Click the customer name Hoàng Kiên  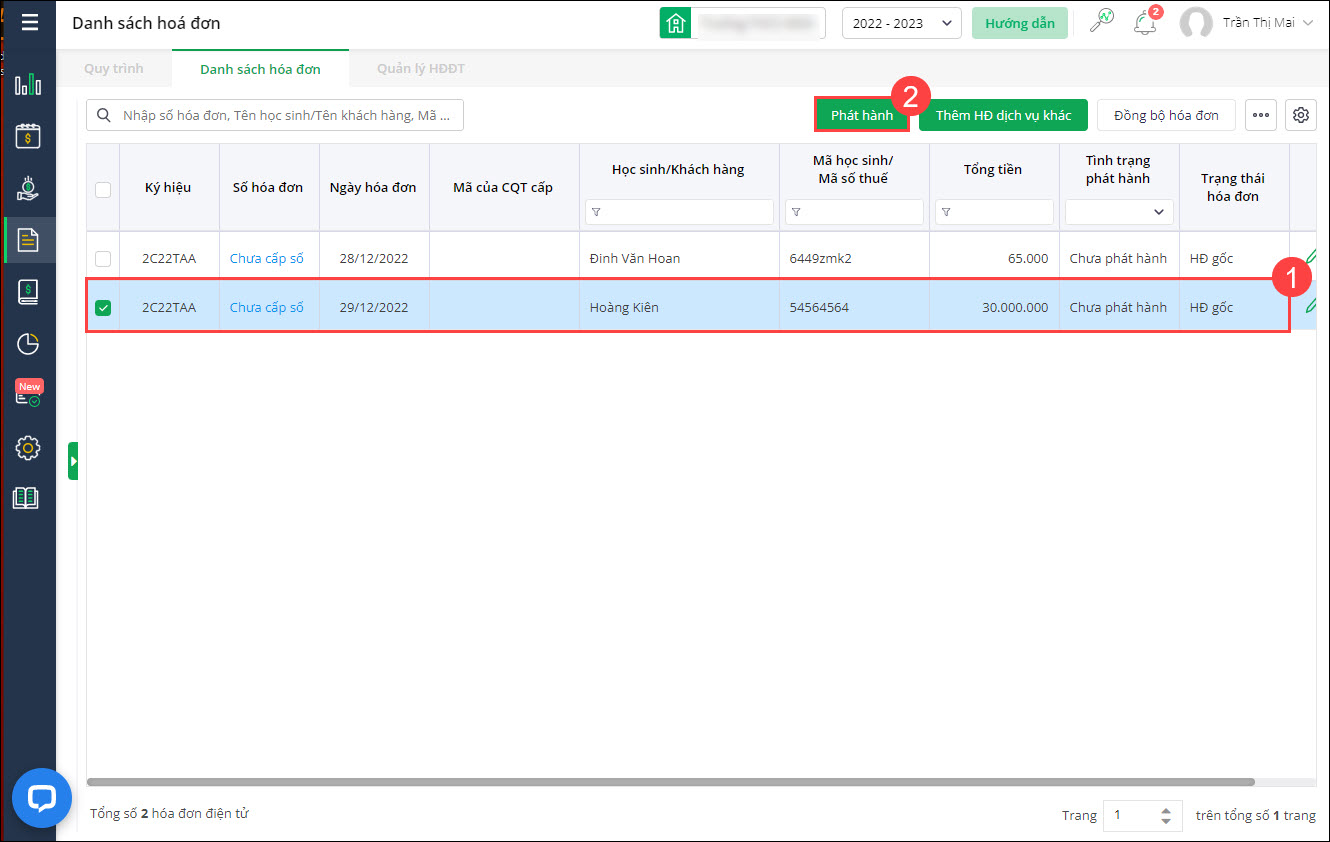coord(624,307)
